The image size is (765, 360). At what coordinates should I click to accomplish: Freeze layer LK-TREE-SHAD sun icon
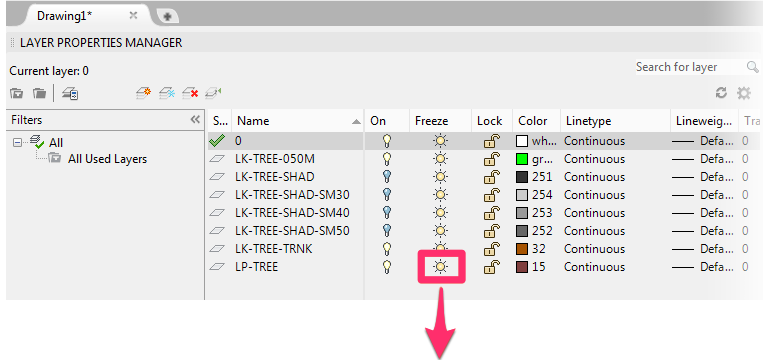click(x=441, y=177)
